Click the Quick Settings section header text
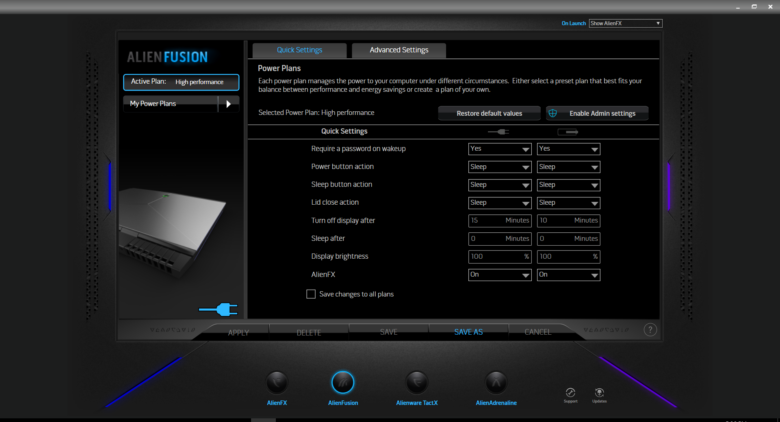 pos(344,131)
